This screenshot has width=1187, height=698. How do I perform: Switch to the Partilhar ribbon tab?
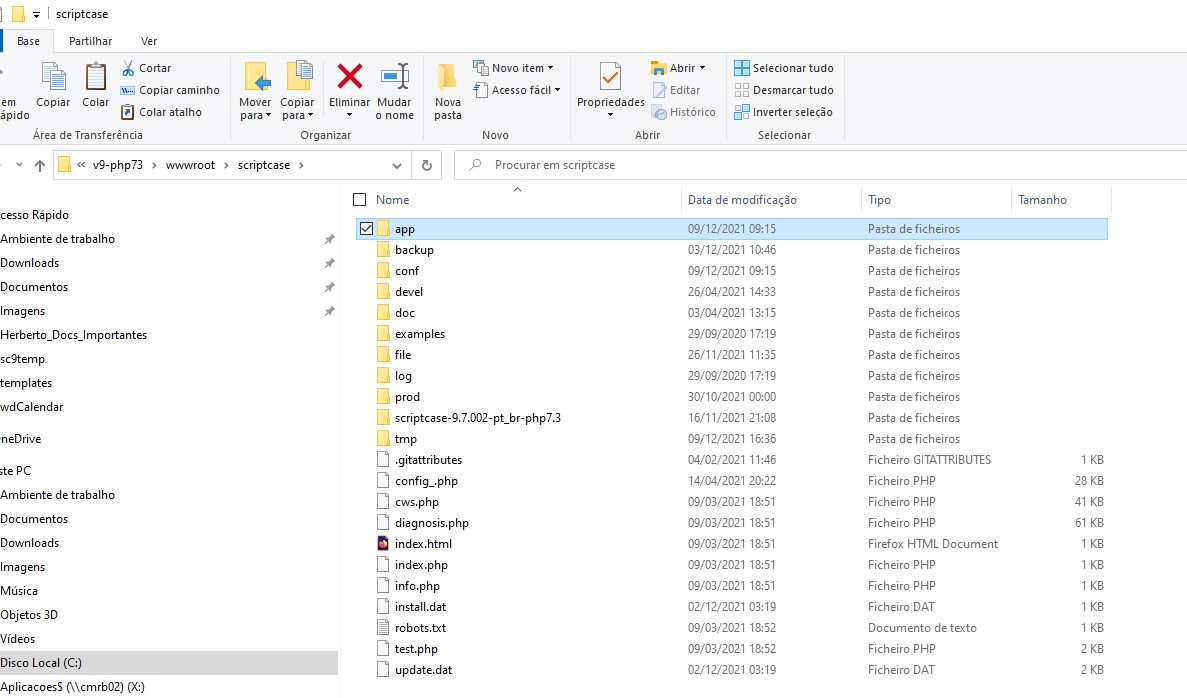90,41
